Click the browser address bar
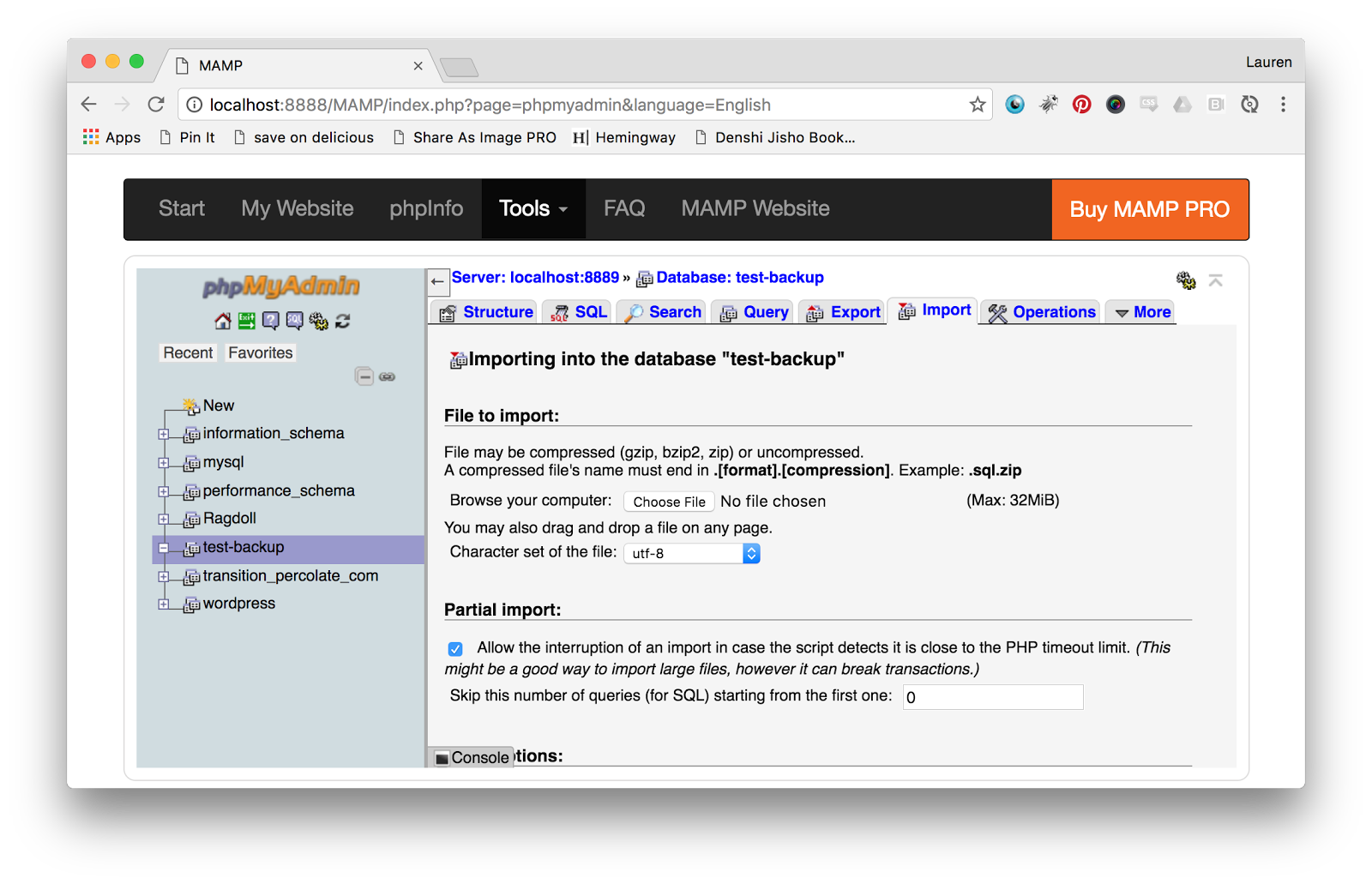1372x884 pixels. click(x=583, y=105)
